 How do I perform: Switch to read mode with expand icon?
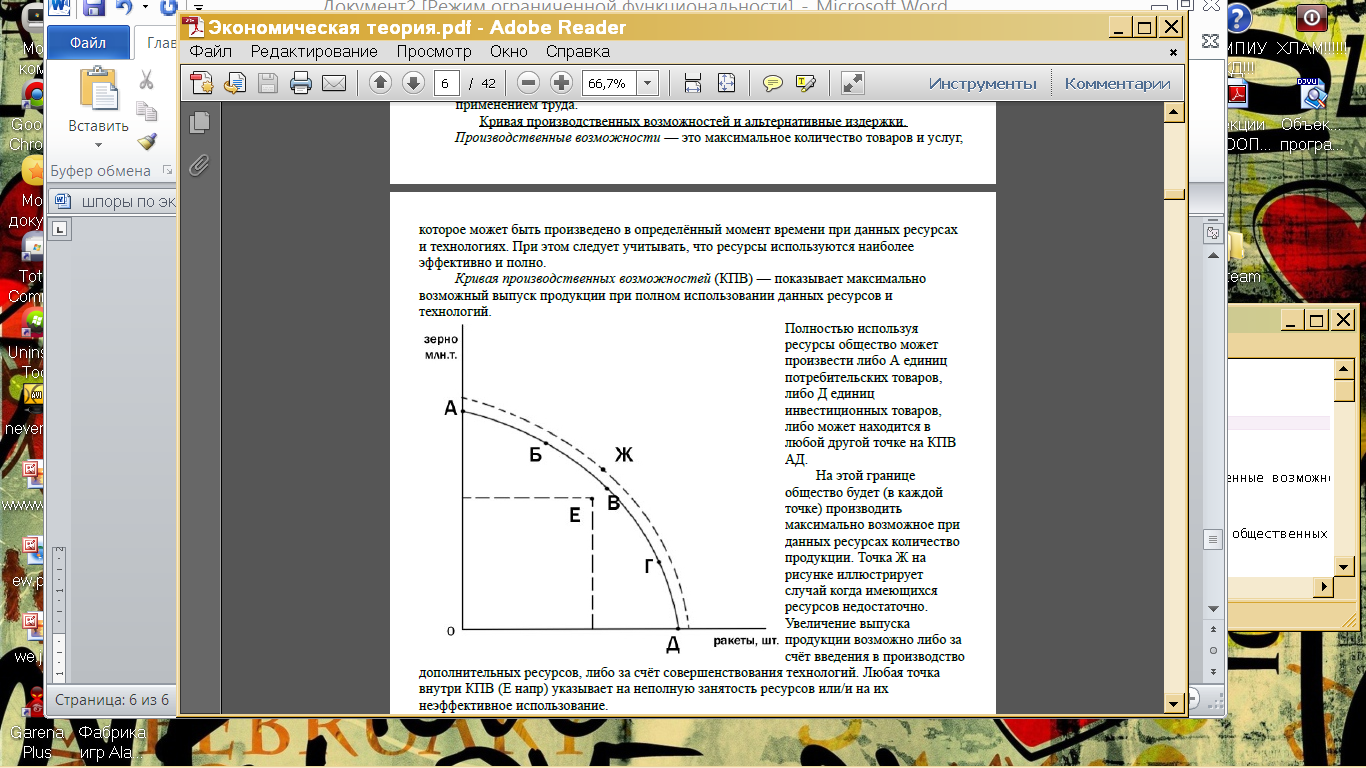pos(852,83)
